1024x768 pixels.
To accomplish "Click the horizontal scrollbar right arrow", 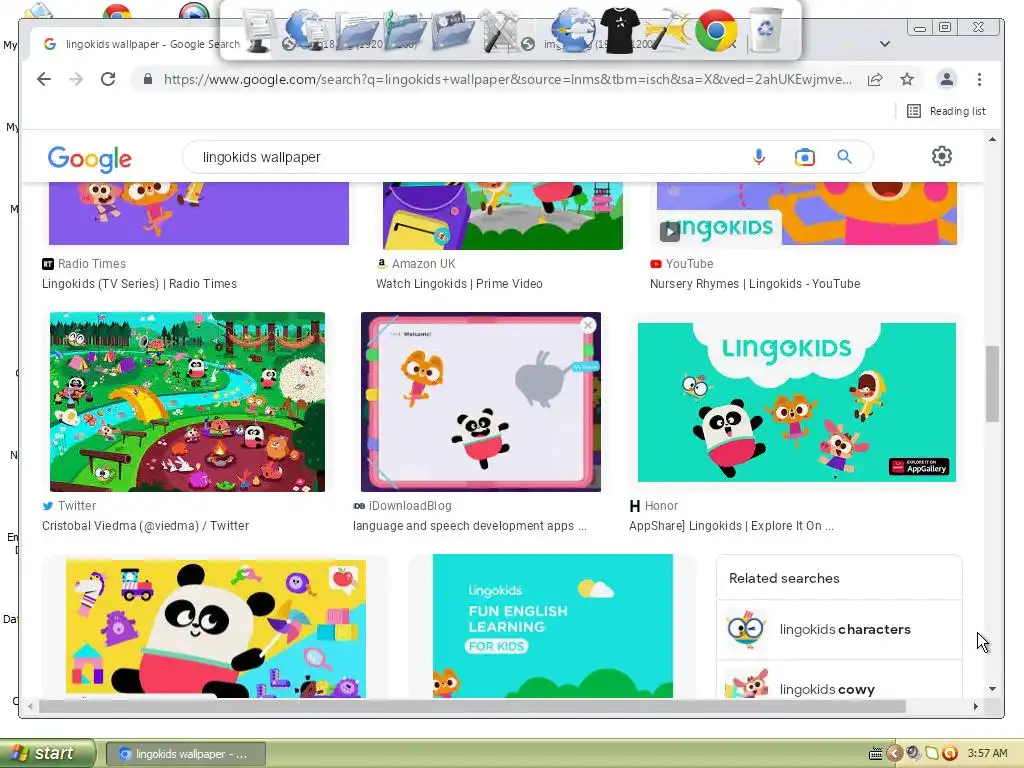I will [x=975, y=706].
